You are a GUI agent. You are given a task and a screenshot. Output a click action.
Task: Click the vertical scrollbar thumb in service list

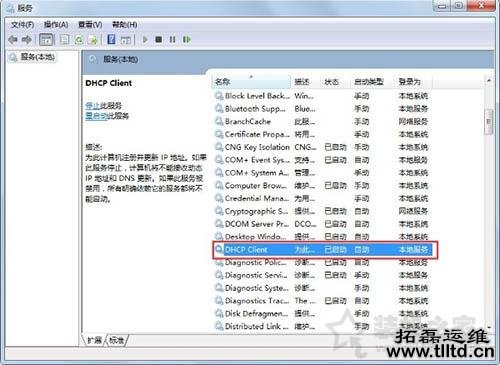(x=489, y=122)
